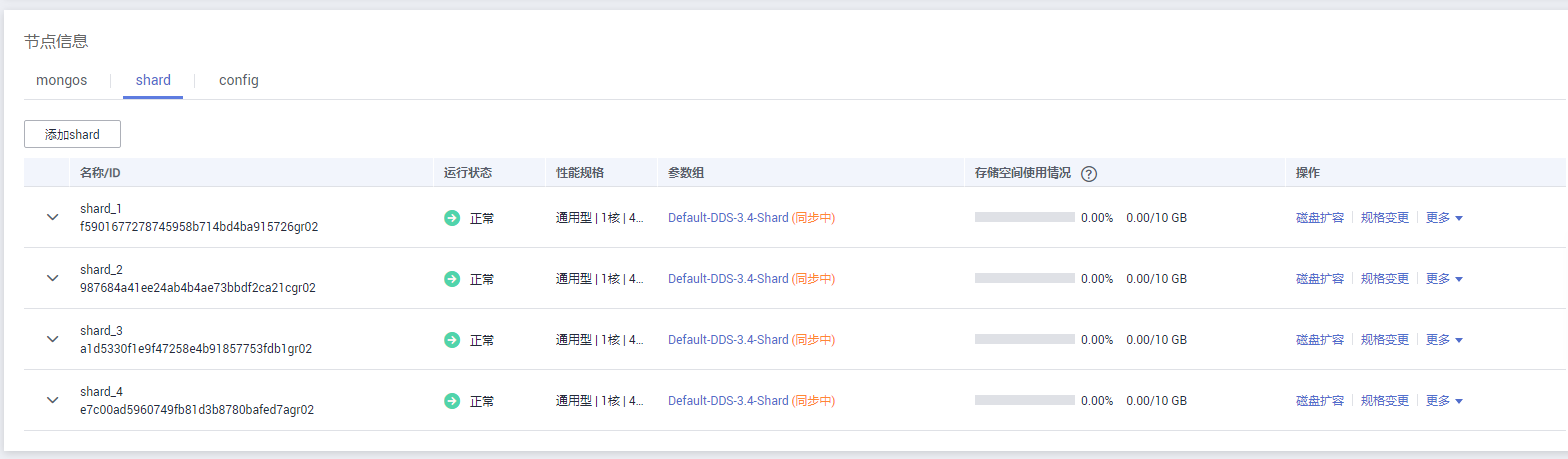The width and height of the screenshot is (1568, 459).
Task: Expand the shard_3 row details
Action: (53, 340)
